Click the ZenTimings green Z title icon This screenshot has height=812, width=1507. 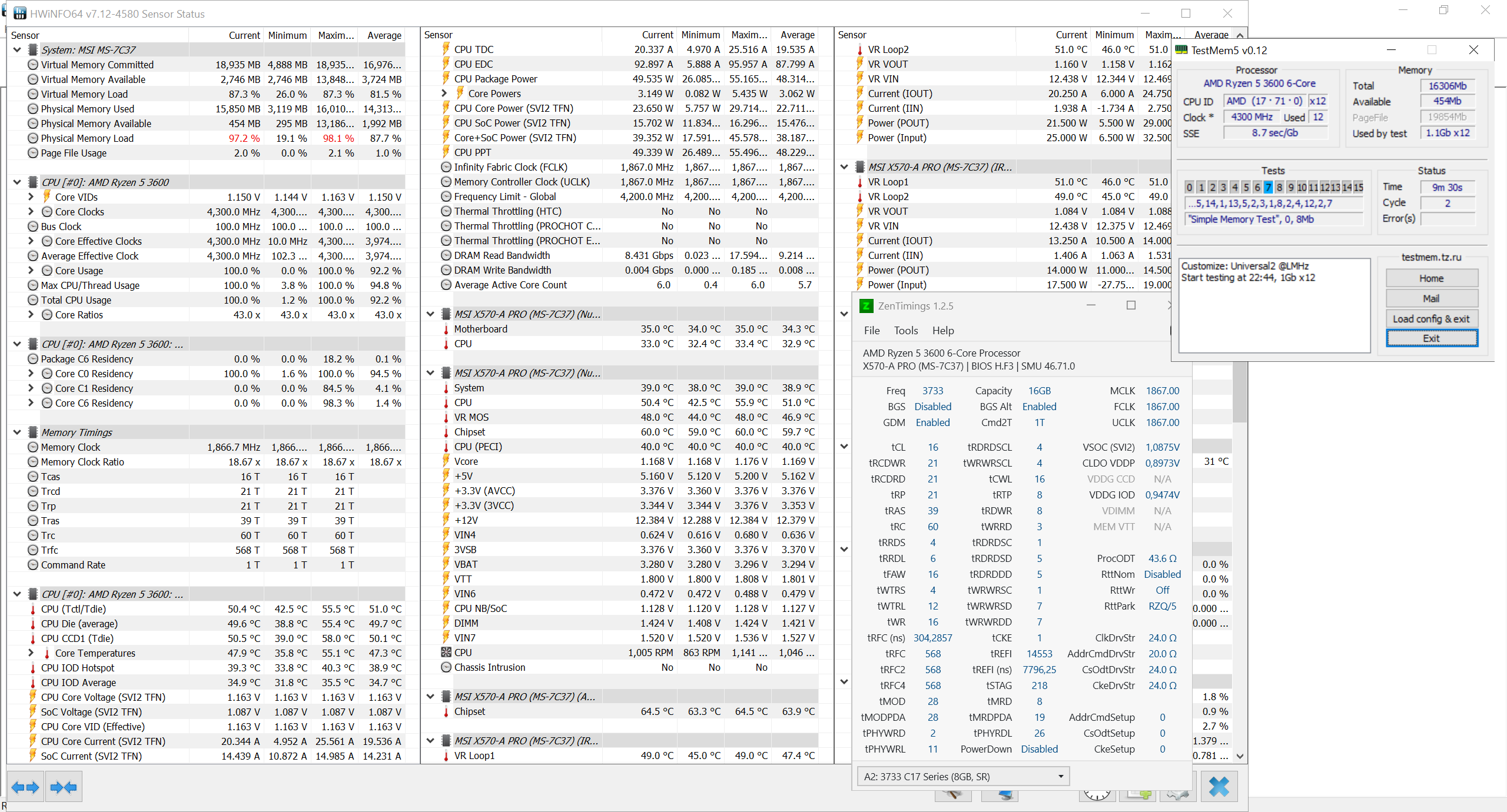click(x=866, y=306)
